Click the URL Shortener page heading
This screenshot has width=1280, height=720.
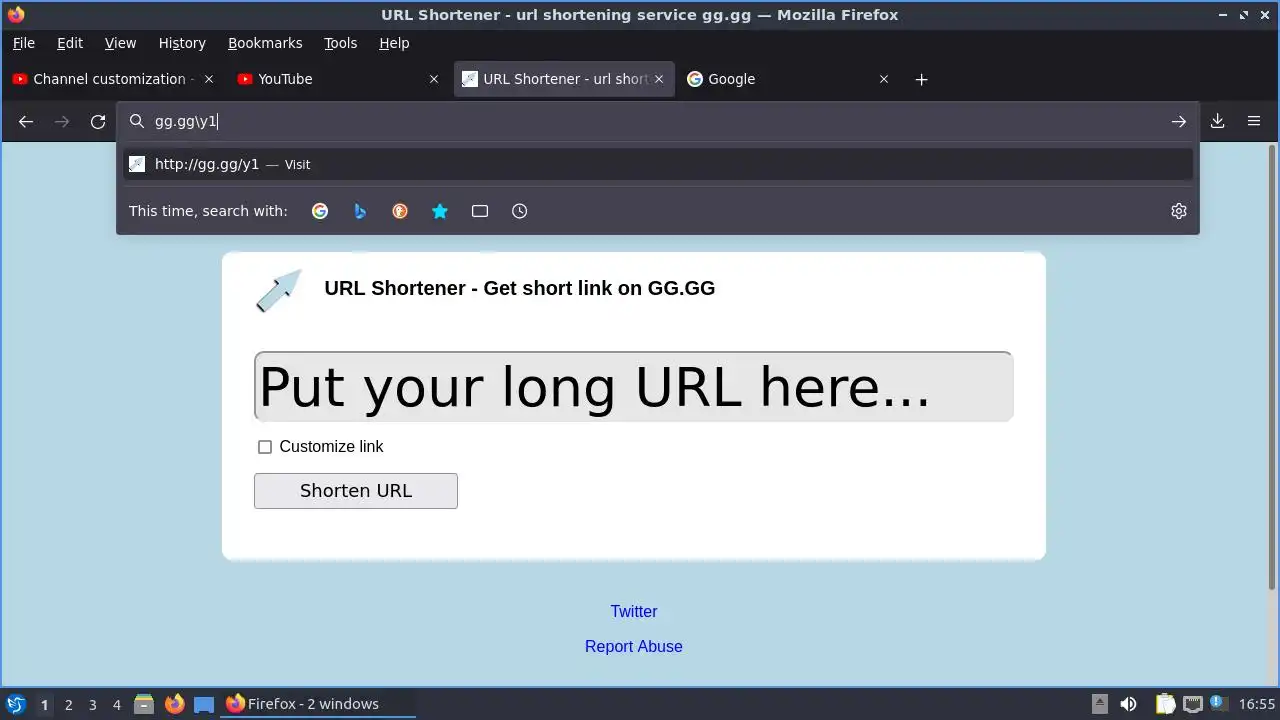coord(519,288)
